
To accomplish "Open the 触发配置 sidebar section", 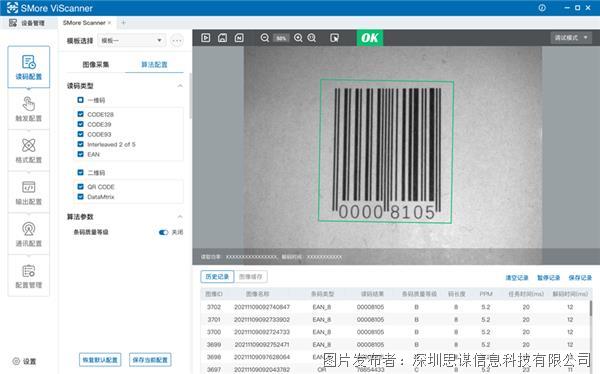I will (x=29, y=109).
